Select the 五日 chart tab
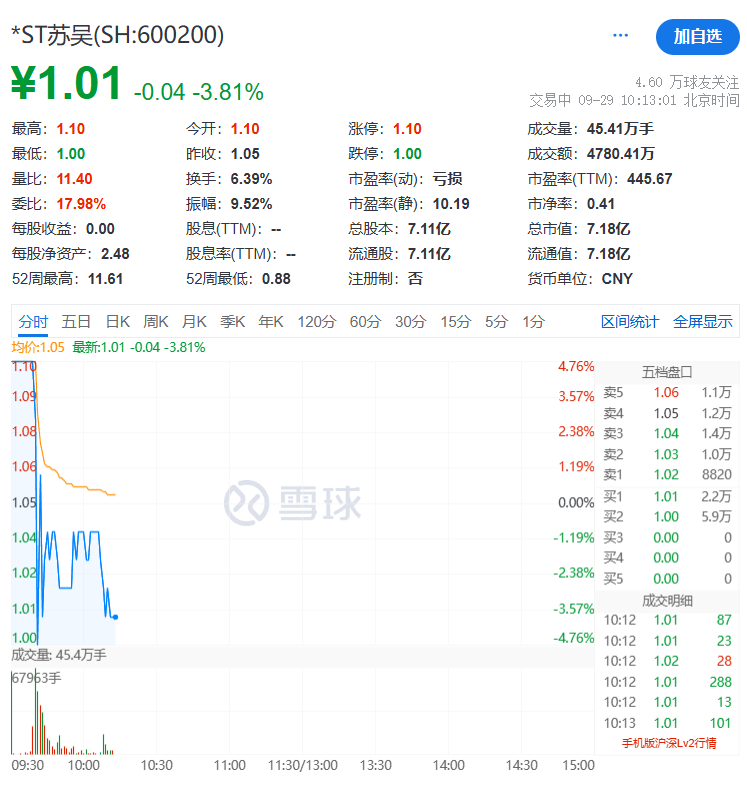The image size is (747, 789). click(x=76, y=321)
